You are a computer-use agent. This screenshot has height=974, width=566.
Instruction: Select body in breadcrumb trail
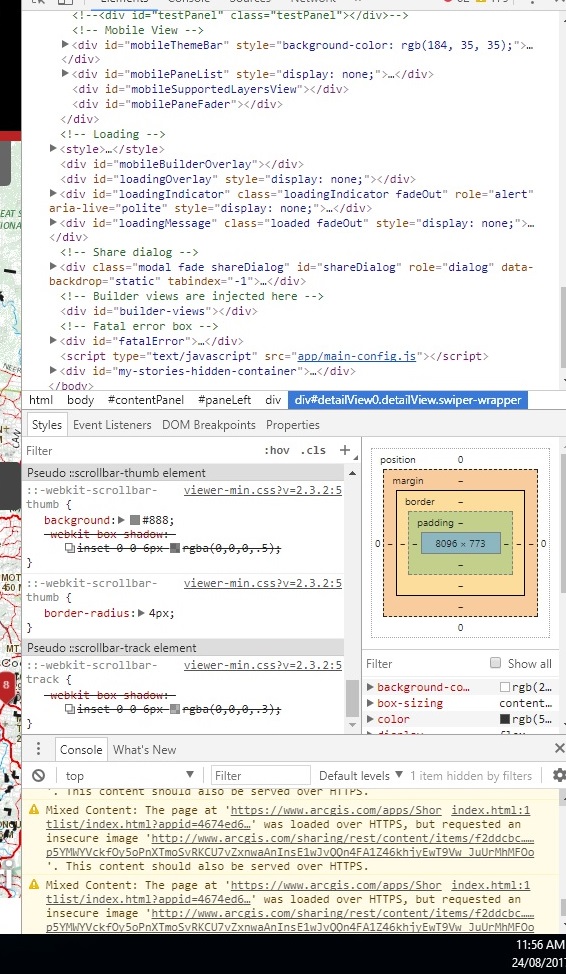coord(80,400)
